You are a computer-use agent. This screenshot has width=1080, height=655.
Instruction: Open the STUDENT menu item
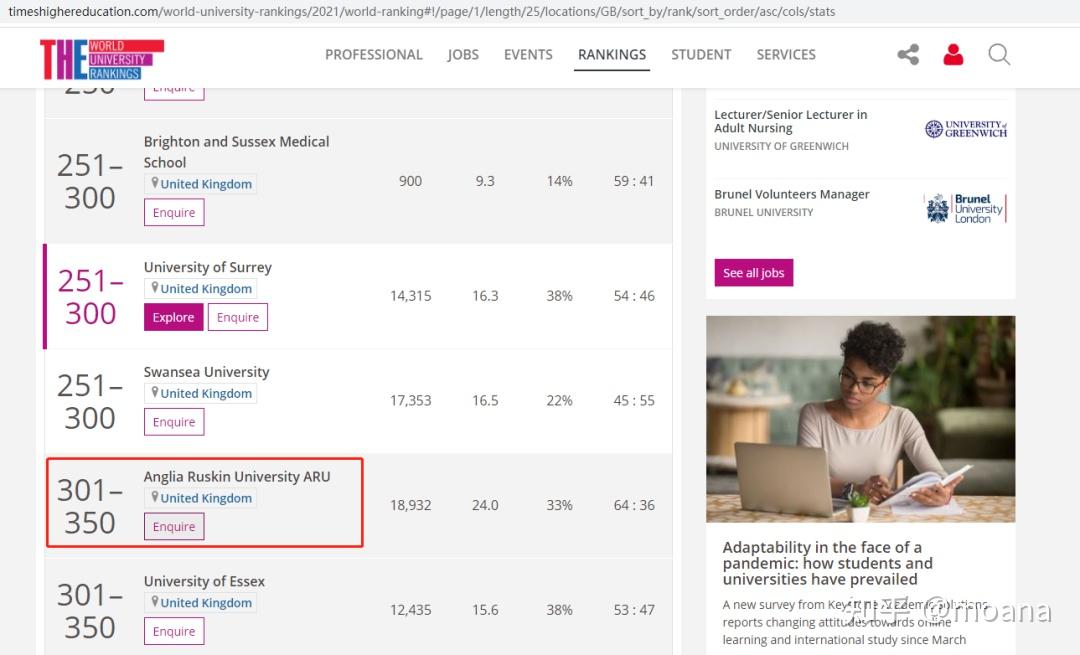(701, 55)
